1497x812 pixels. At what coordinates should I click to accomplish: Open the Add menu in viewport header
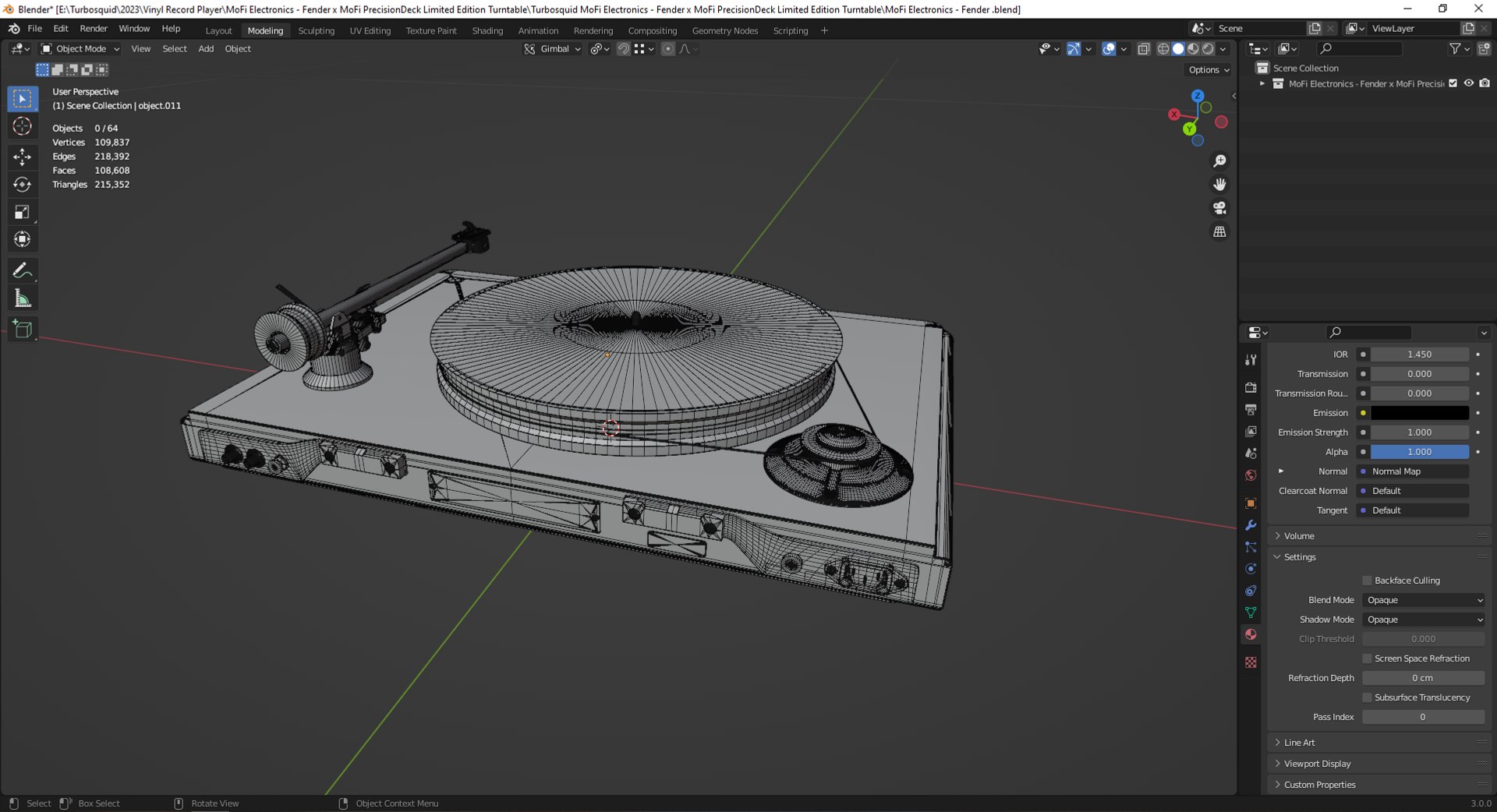pyautogui.click(x=206, y=48)
